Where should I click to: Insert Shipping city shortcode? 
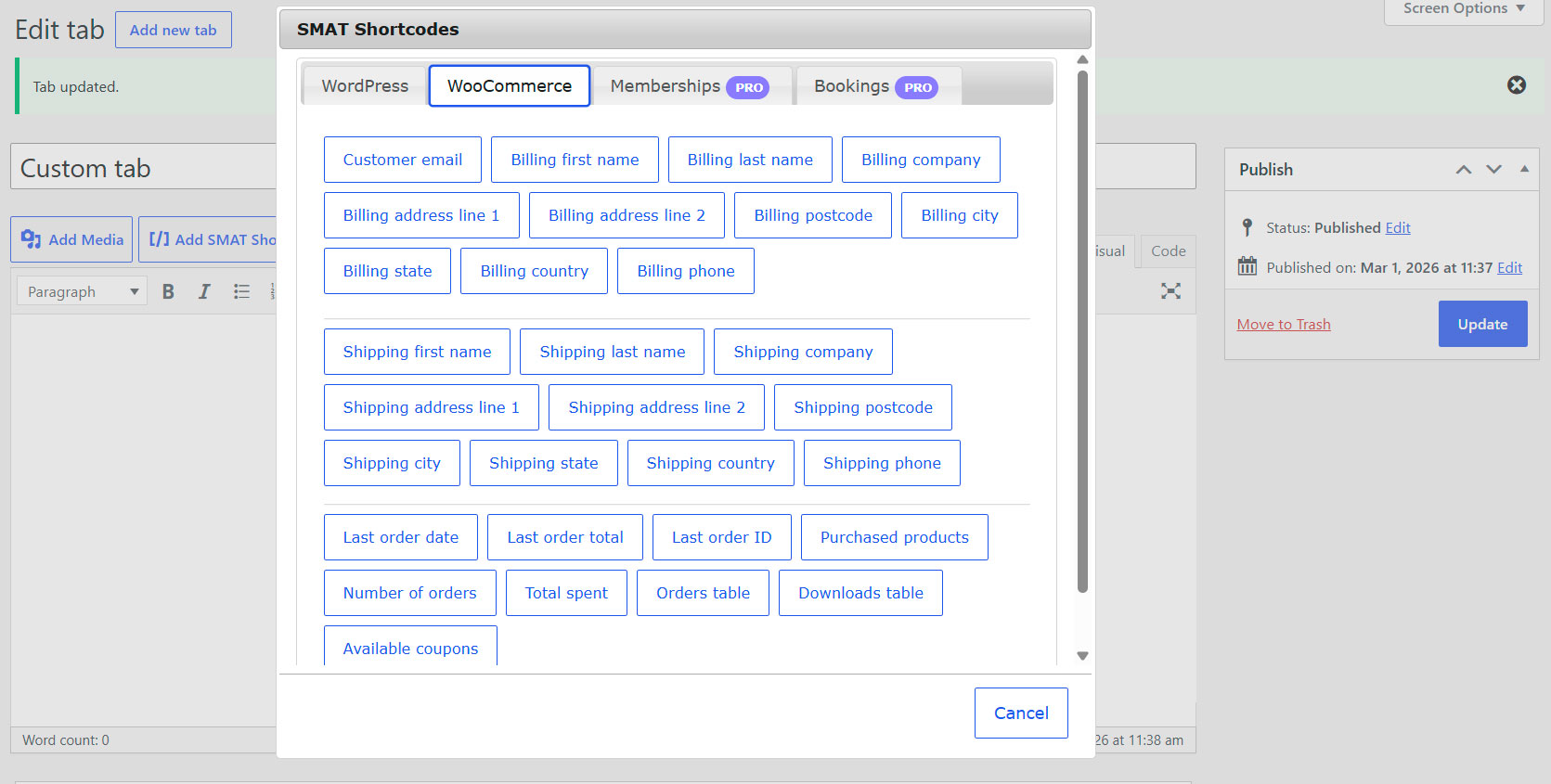392,463
